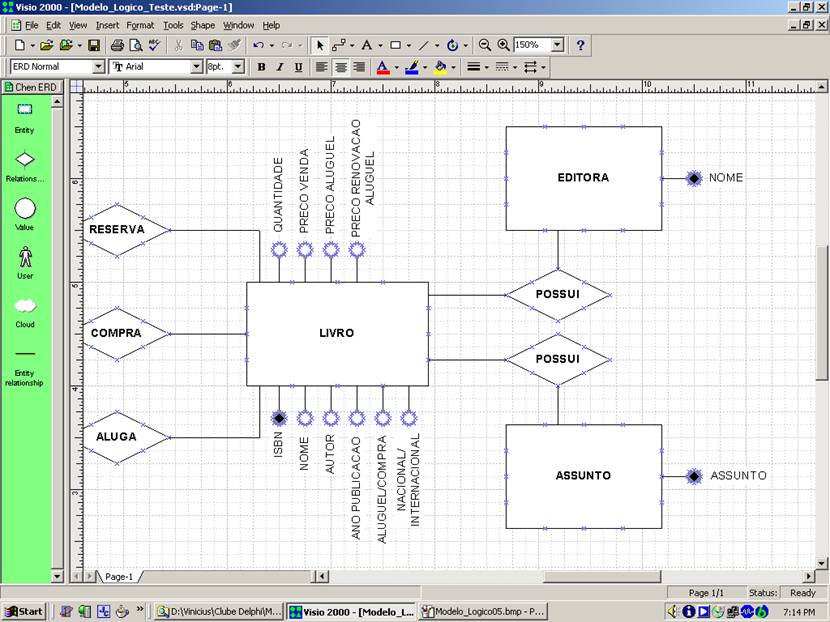
Task: Switch to the Page-1 tab
Action: tap(118, 577)
